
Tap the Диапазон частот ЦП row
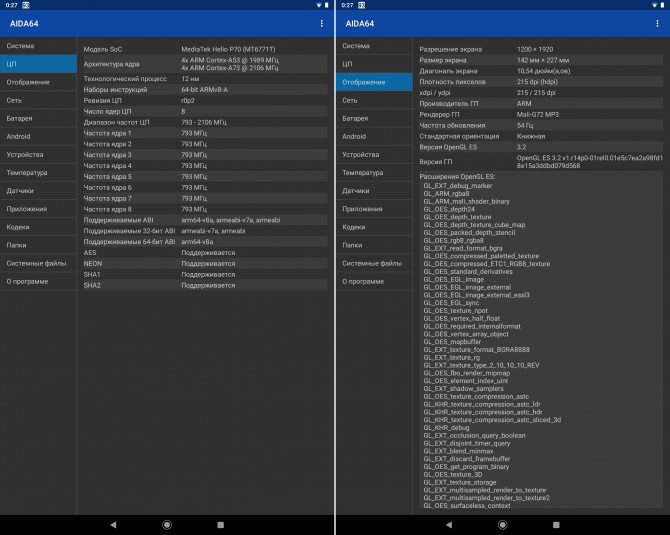click(x=205, y=122)
